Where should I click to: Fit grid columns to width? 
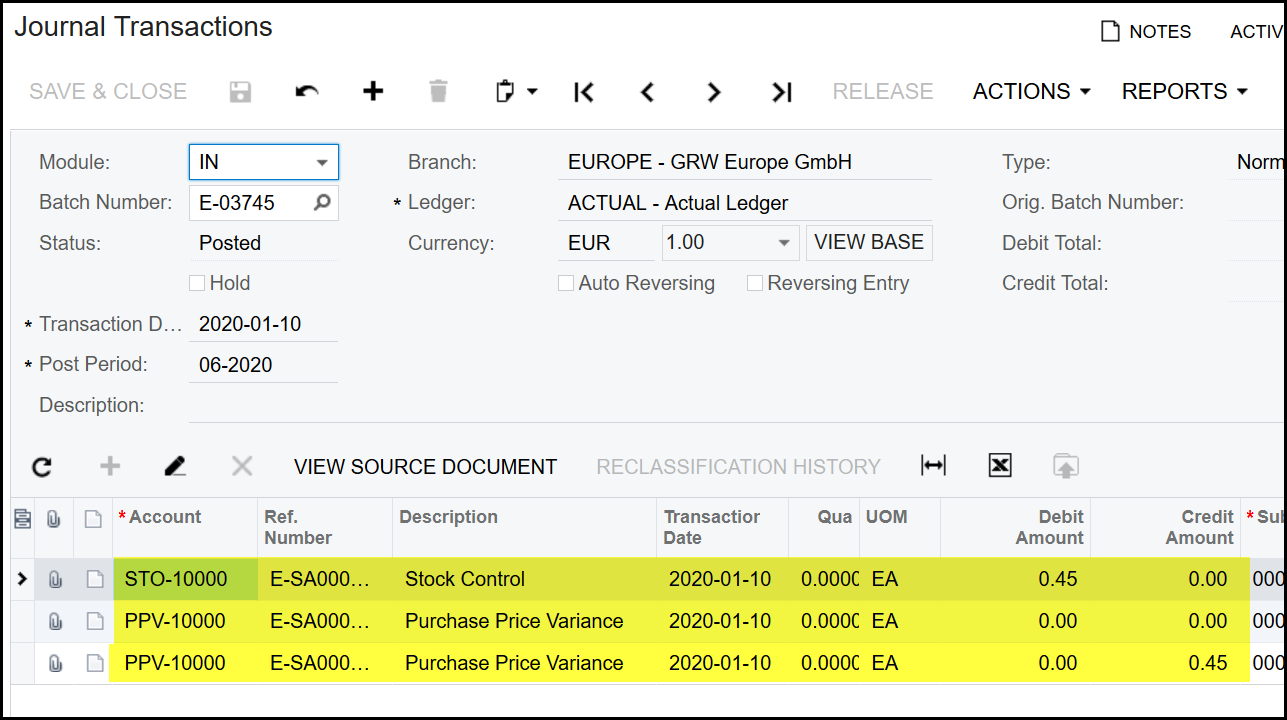(x=933, y=466)
